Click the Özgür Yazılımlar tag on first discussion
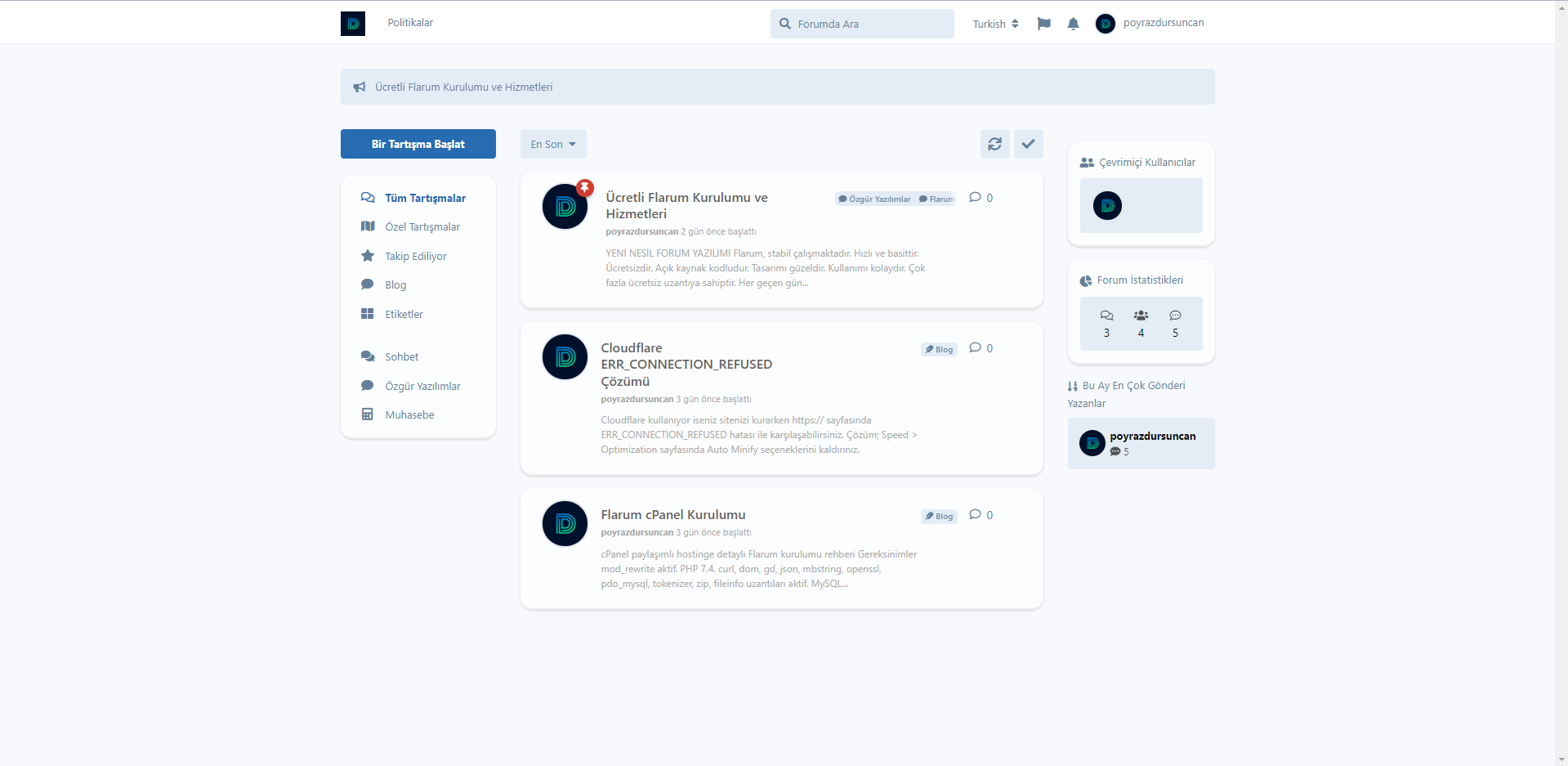This screenshot has height=766, width=1568. point(874,199)
